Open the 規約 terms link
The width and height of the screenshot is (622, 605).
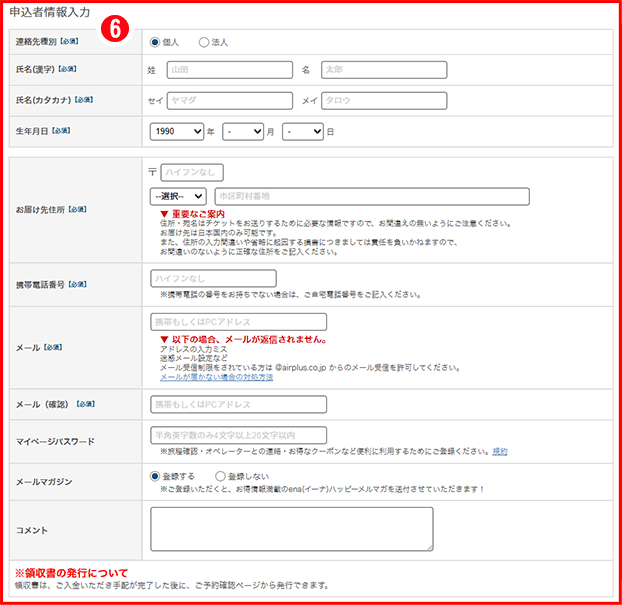(x=499, y=452)
